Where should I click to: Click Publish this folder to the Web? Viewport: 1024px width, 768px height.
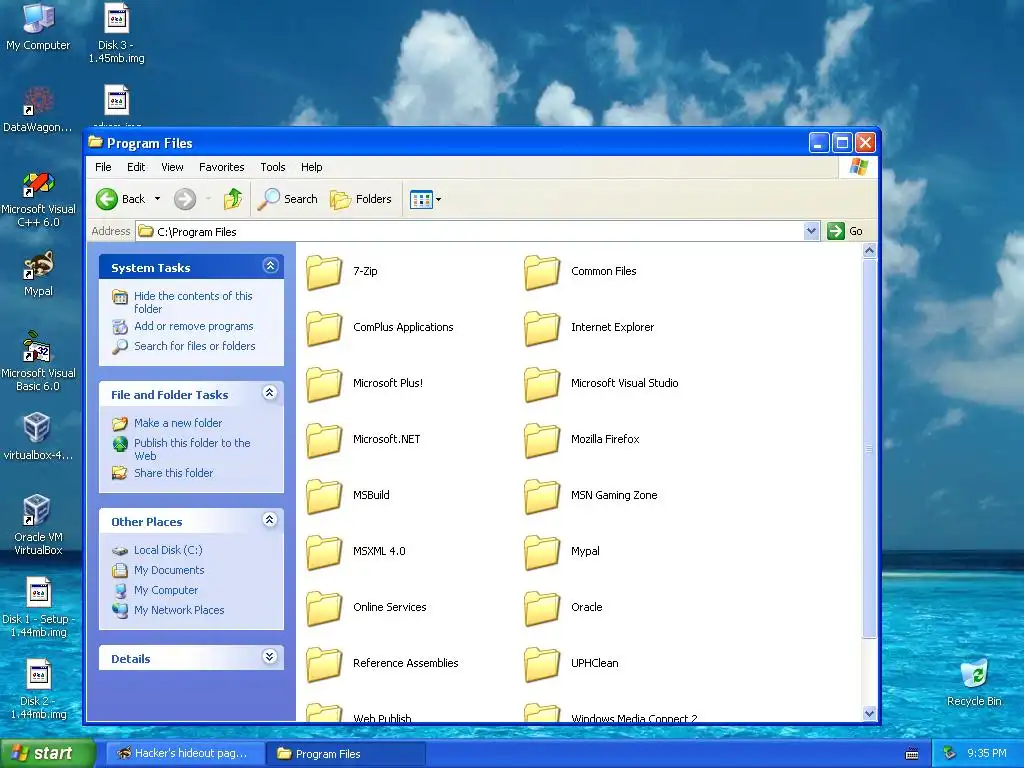click(192, 449)
